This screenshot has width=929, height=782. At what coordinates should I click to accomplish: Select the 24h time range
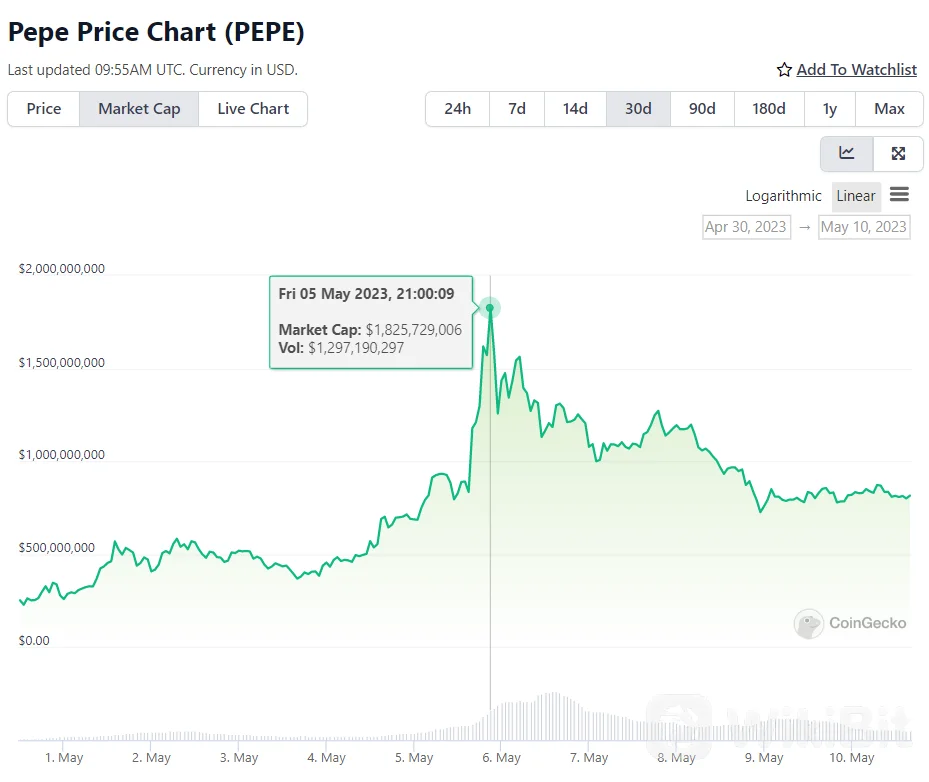pos(457,109)
